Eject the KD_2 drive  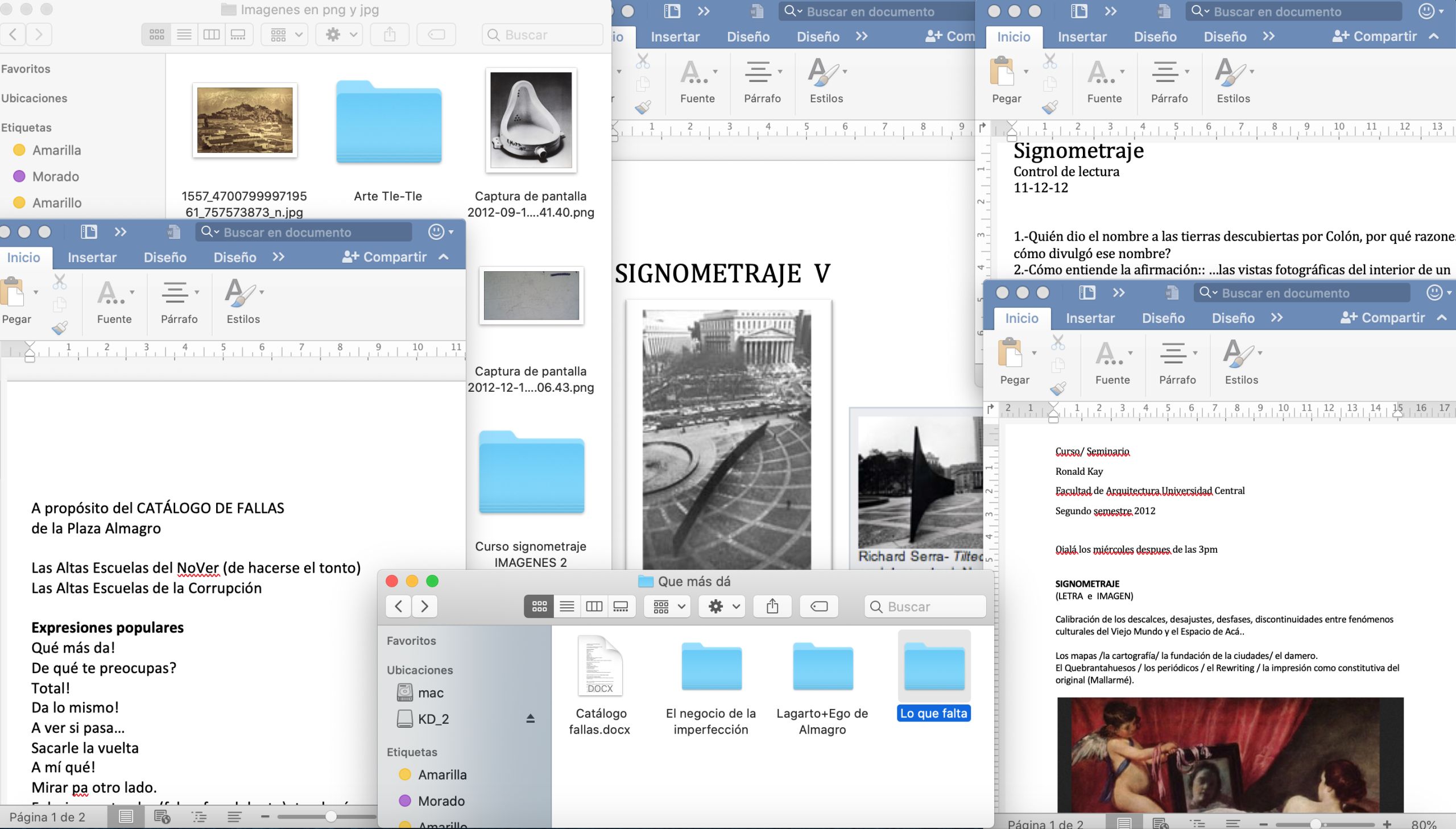(530, 719)
